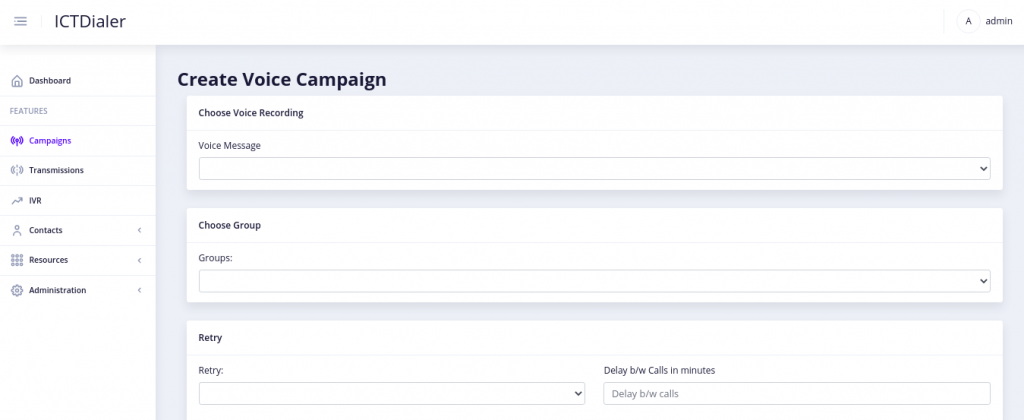Click the ICTDialer logo link
The width and height of the screenshot is (1024, 420).
pyautogui.click(x=90, y=22)
